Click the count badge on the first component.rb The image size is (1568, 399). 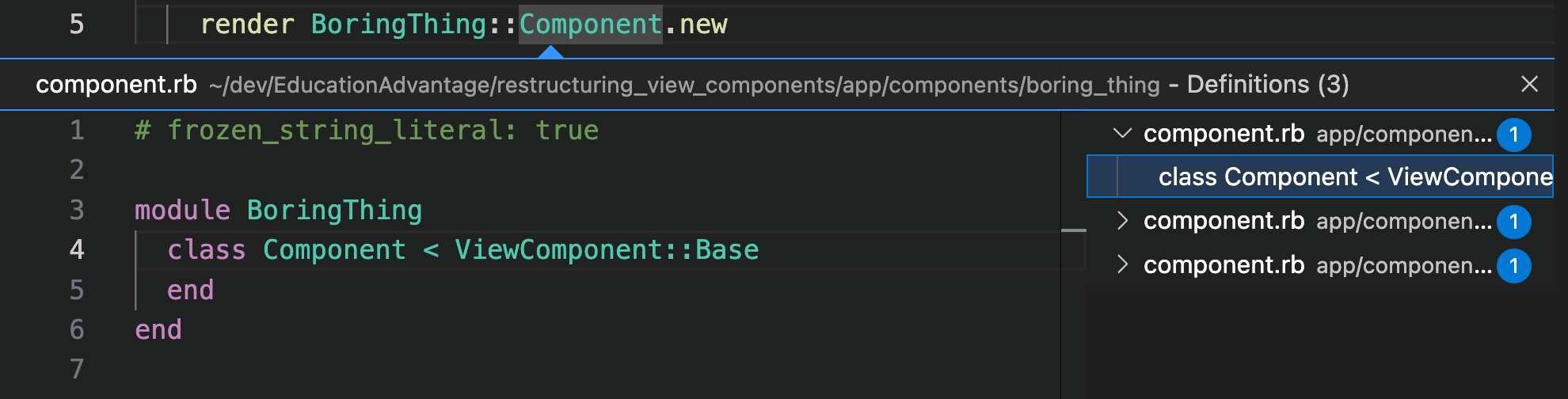coord(1513,135)
